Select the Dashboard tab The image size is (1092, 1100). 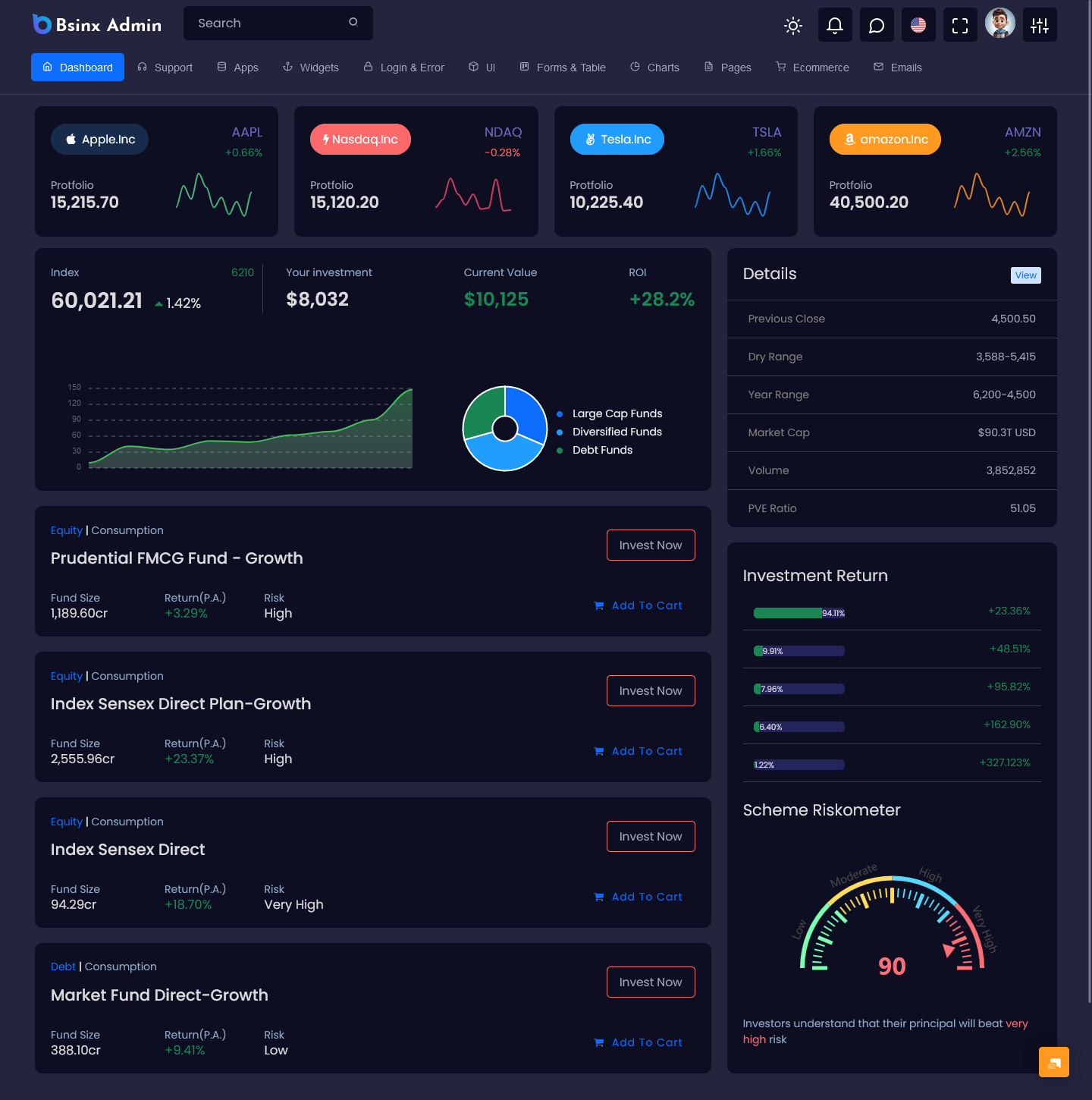(77, 68)
